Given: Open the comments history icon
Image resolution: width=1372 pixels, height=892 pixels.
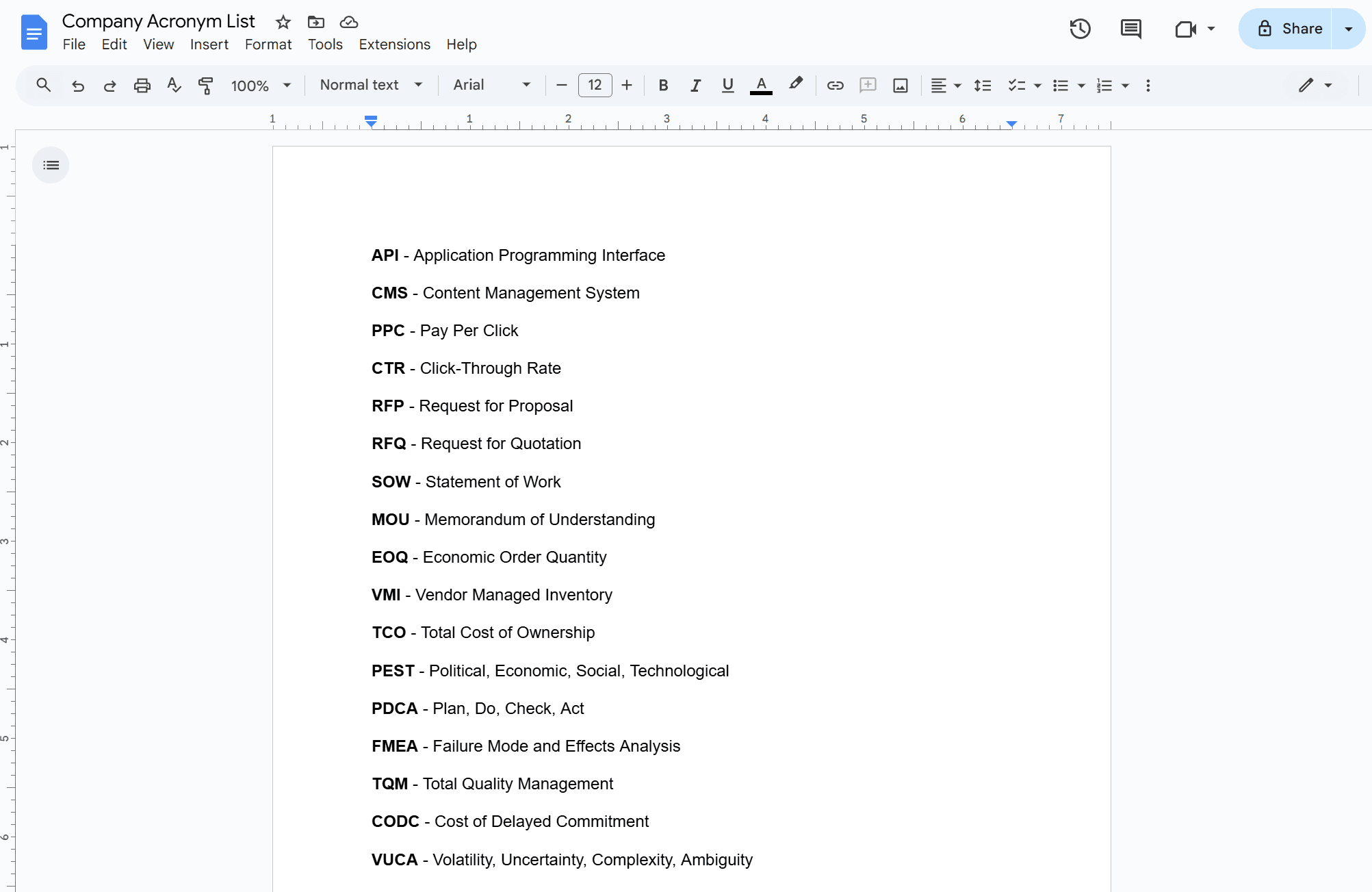Looking at the screenshot, I should (1130, 29).
